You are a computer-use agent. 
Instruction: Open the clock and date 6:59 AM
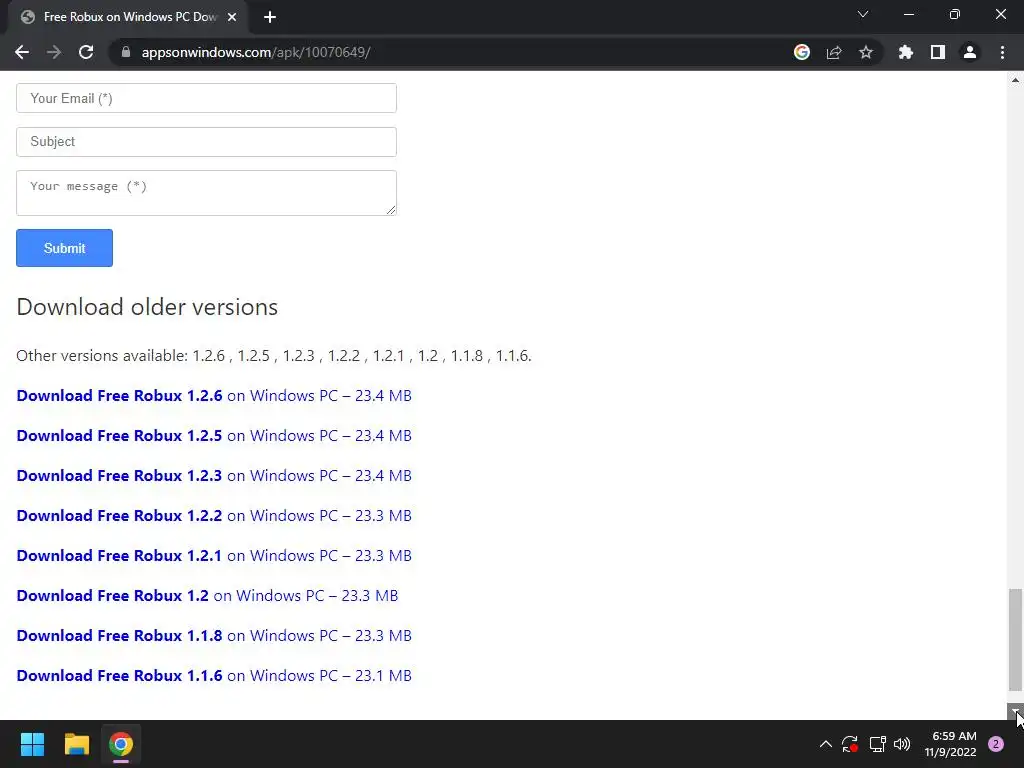tap(950, 744)
